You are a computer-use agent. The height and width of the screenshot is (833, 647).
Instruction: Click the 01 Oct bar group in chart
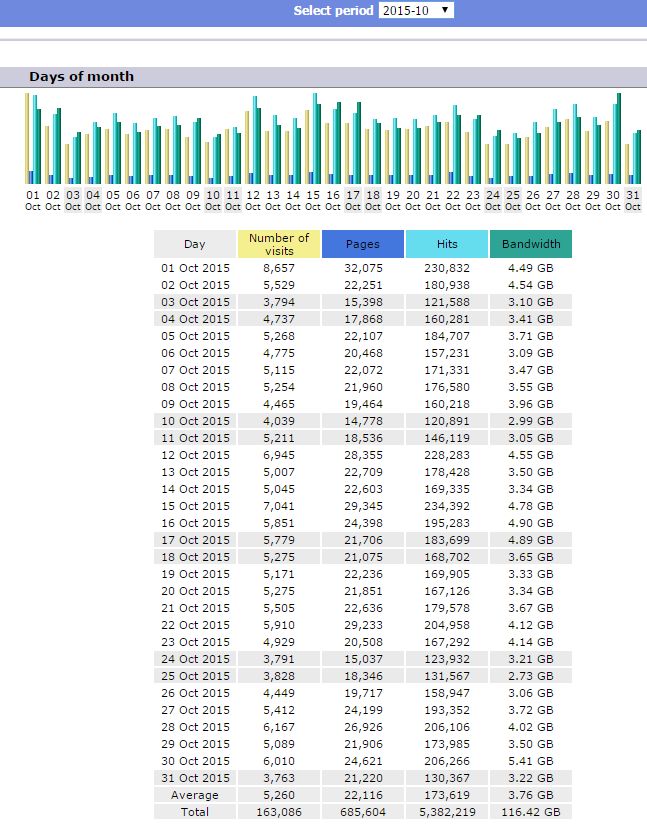(33, 140)
